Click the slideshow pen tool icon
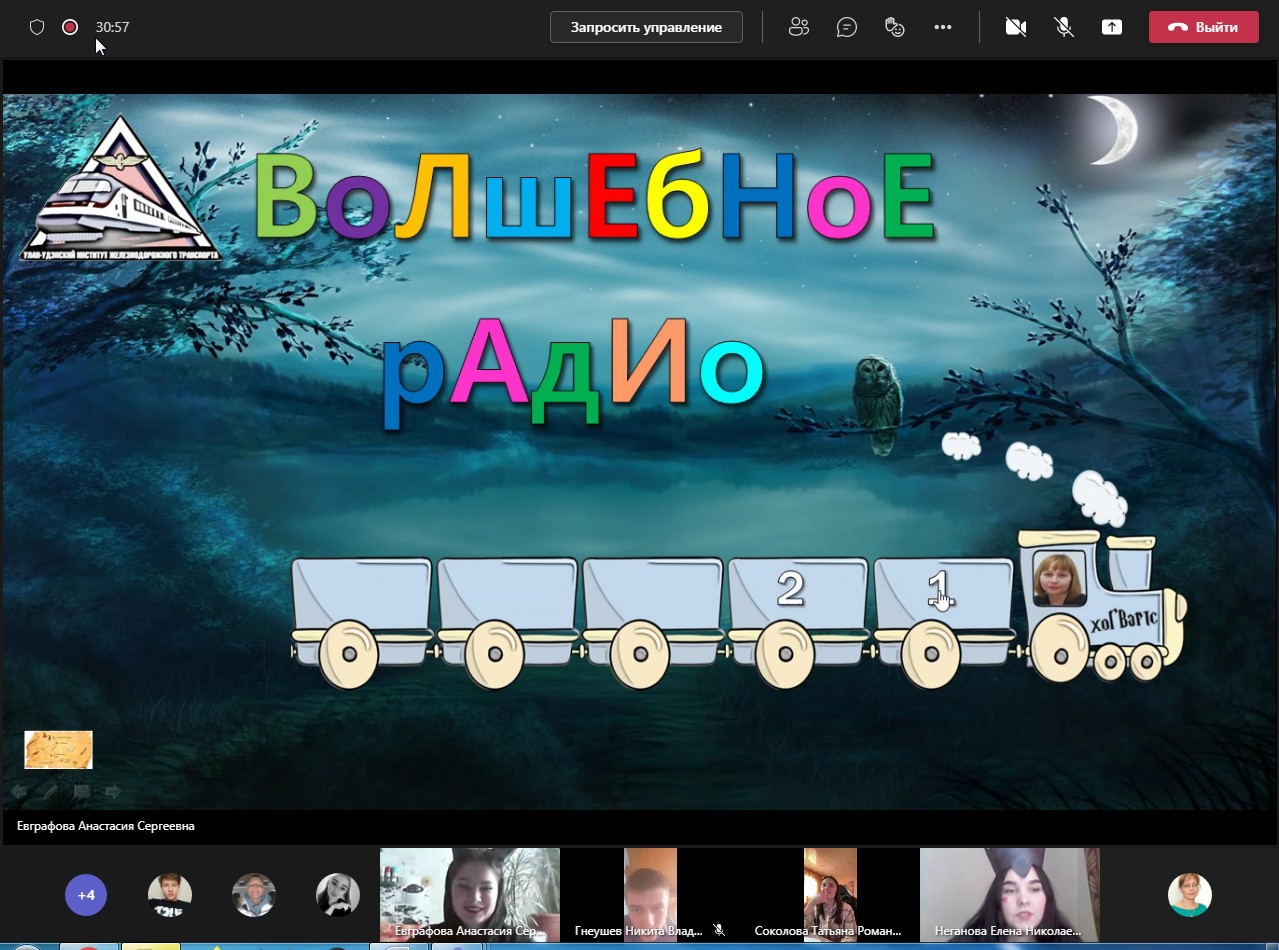 point(50,792)
